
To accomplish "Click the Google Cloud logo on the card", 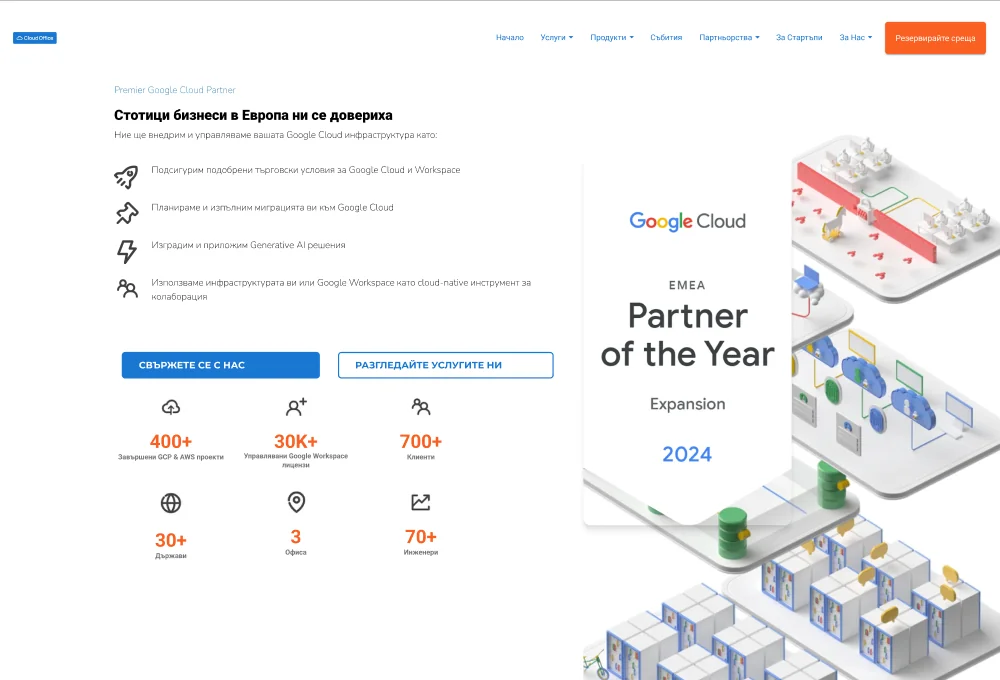I will [x=688, y=221].
